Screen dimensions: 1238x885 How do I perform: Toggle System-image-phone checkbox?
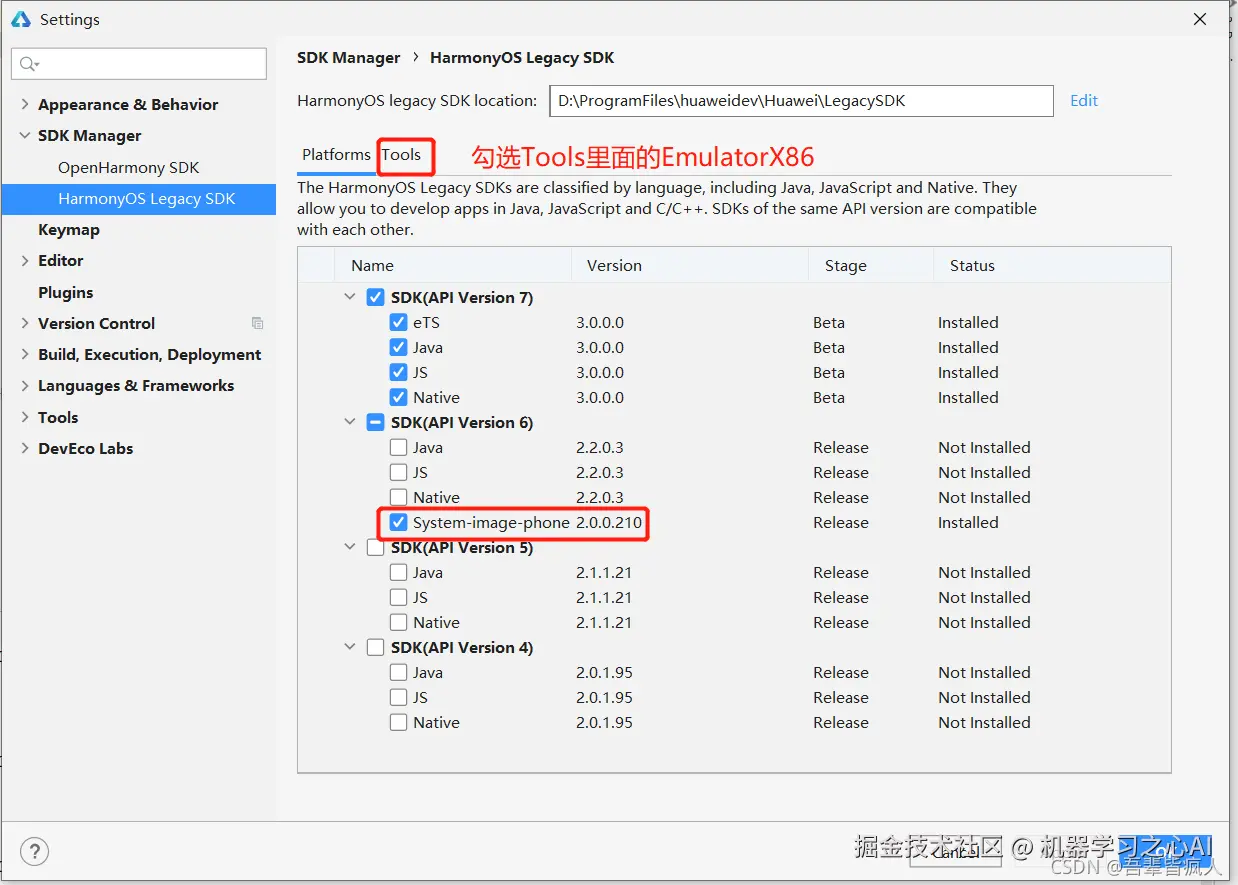click(398, 522)
